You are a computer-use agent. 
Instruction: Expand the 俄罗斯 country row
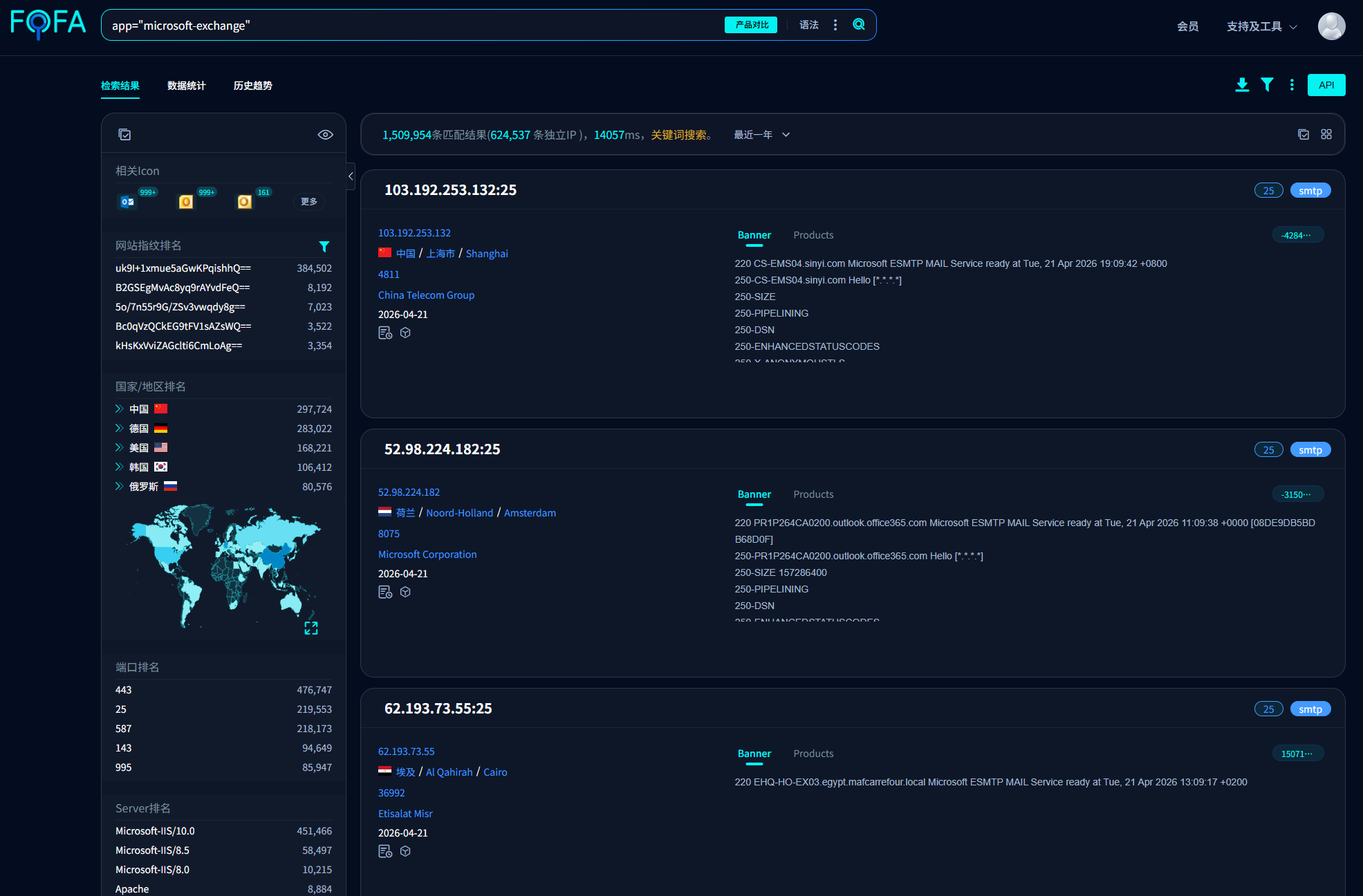120,486
